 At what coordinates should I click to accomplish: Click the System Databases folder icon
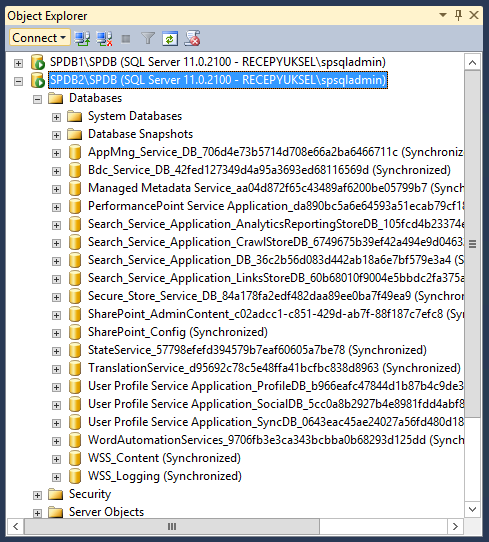pos(75,116)
